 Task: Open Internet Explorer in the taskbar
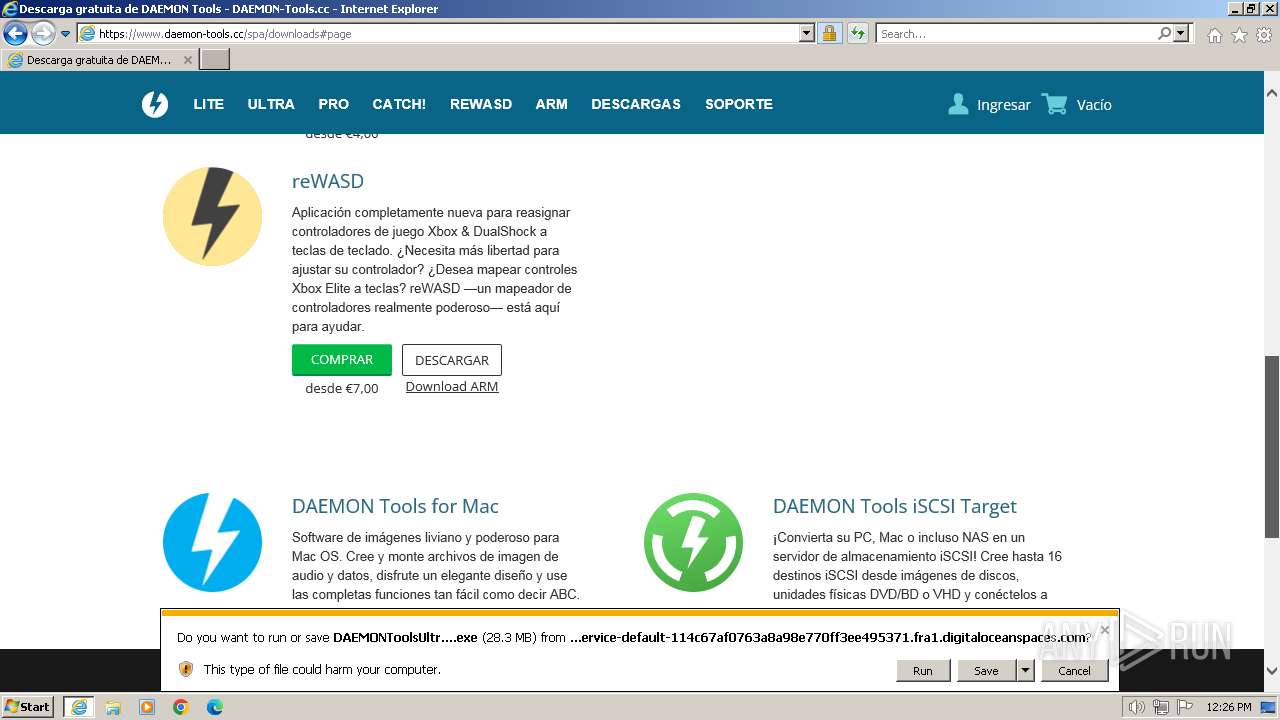78,707
